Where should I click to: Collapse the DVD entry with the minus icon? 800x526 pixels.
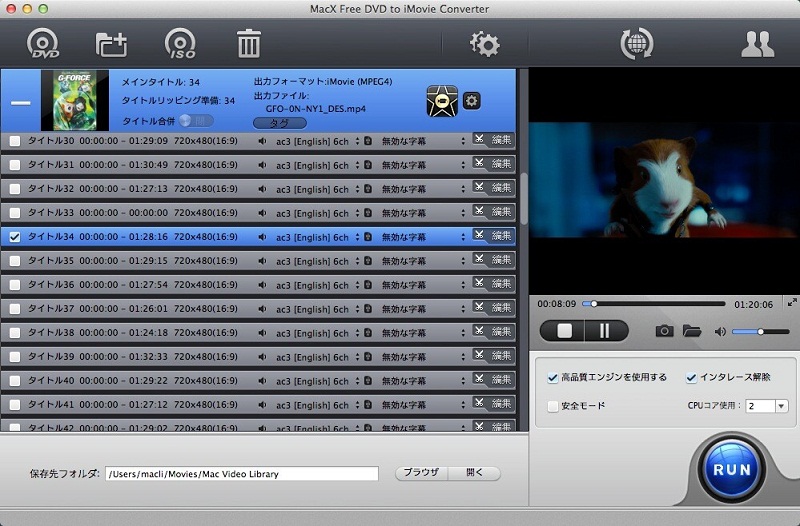[x=21, y=103]
